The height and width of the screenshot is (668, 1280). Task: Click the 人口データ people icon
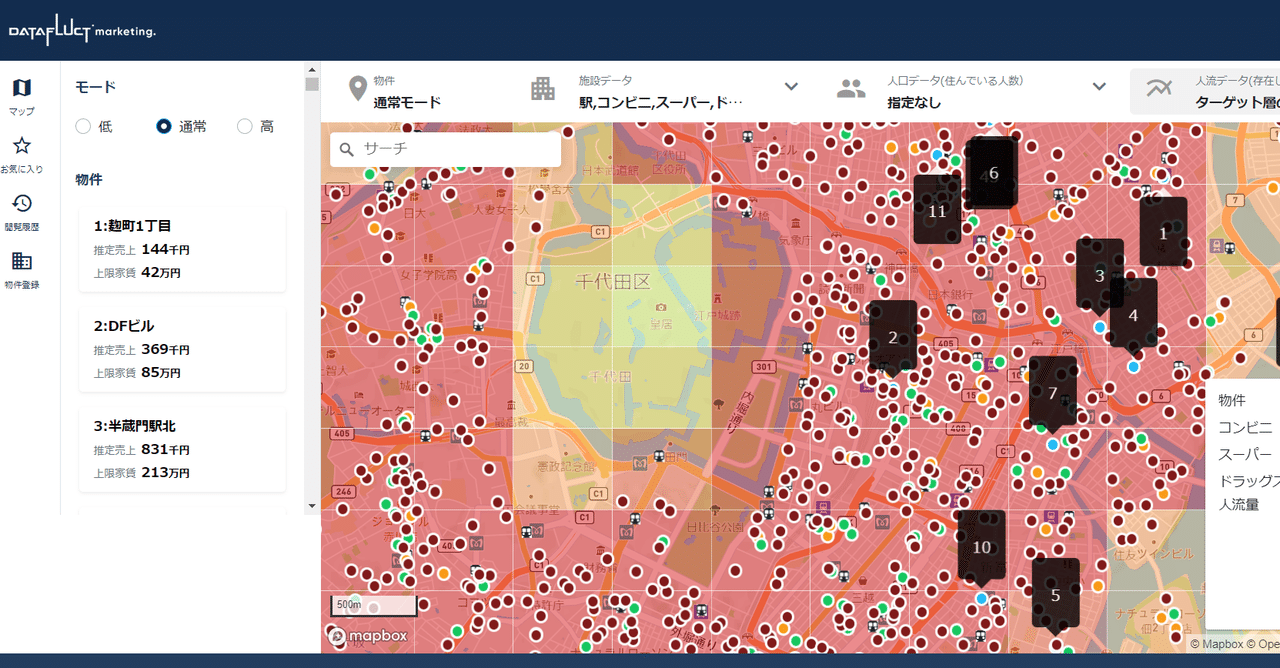point(851,89)
